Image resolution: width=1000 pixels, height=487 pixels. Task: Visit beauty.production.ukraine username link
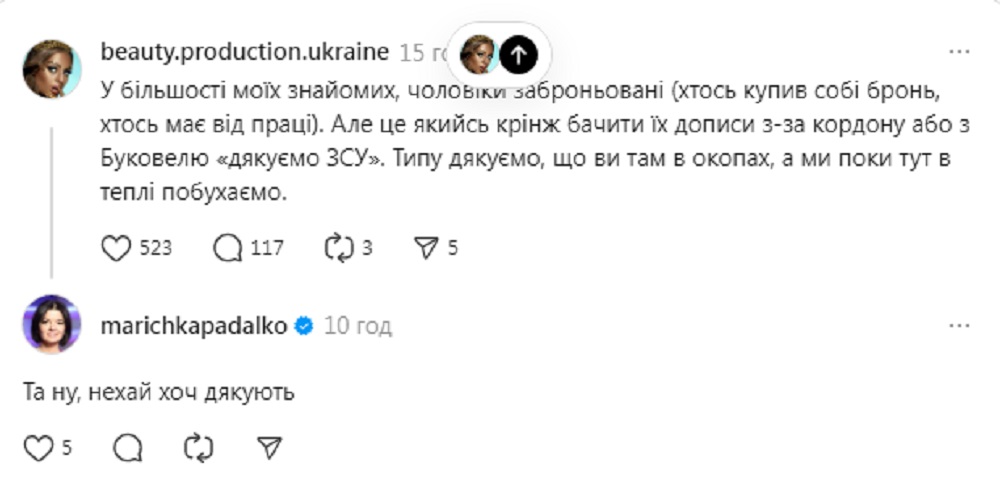tap(244, 52)
